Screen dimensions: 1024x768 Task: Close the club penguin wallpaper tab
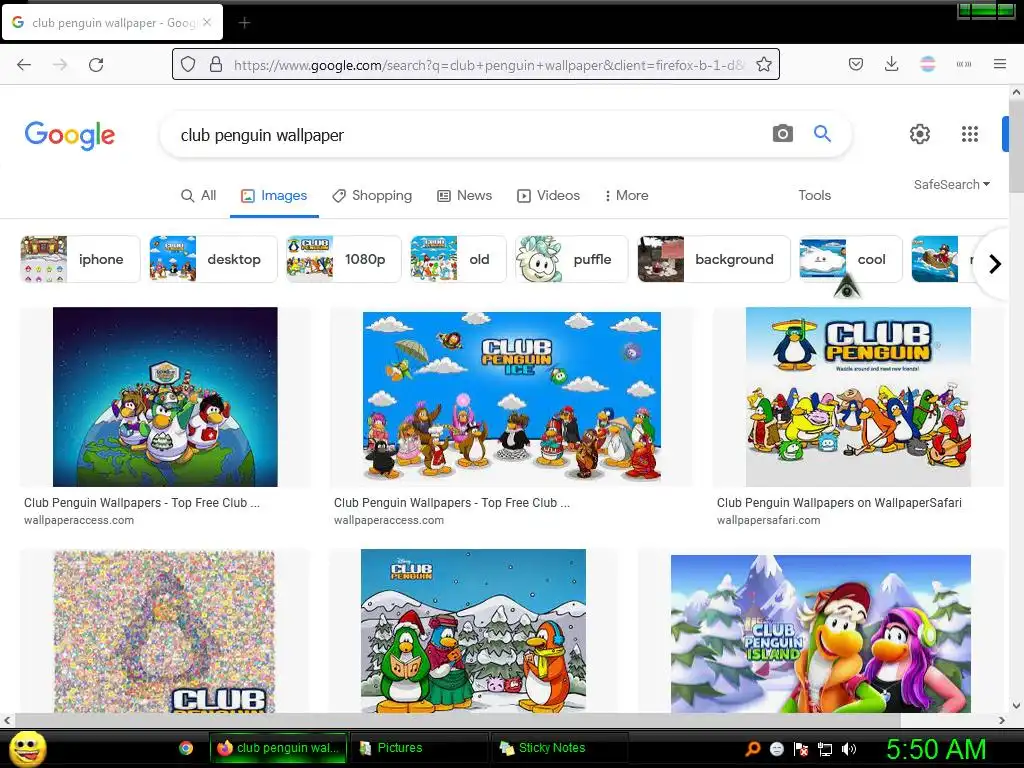(207, 22)
